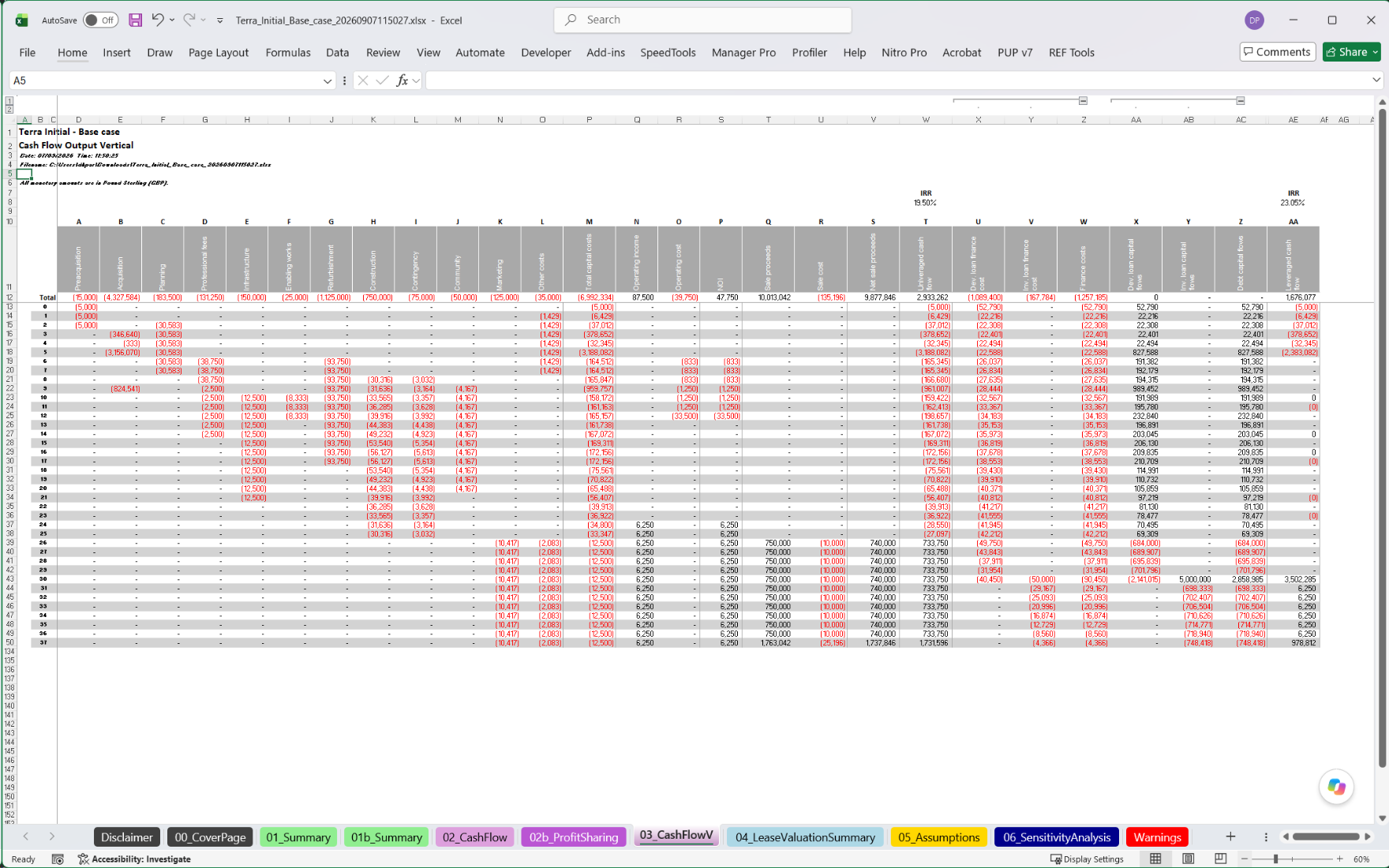
Task: Click the Comments button
Action: coord(1278,52)
